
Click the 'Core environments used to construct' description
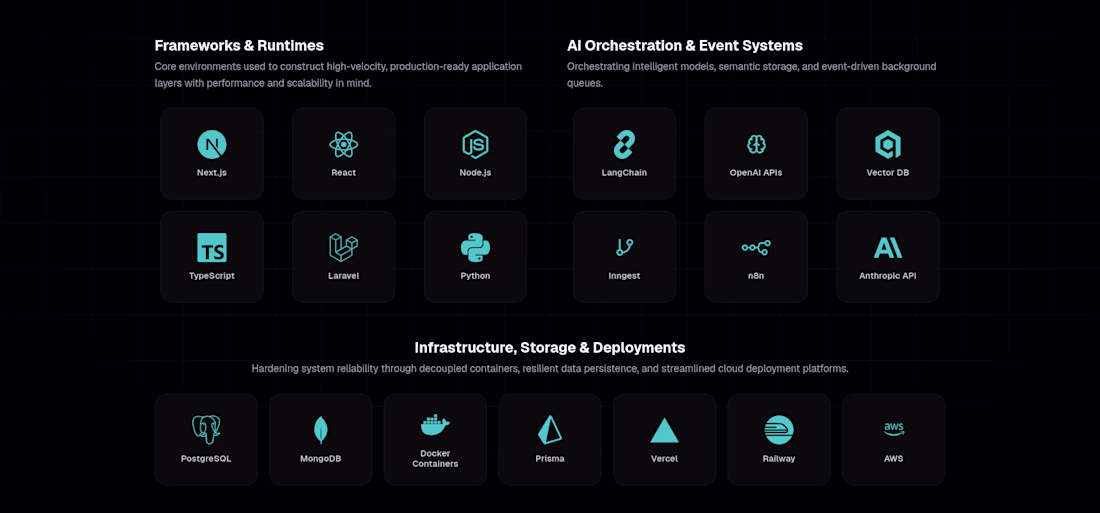[x=338, y=74]
